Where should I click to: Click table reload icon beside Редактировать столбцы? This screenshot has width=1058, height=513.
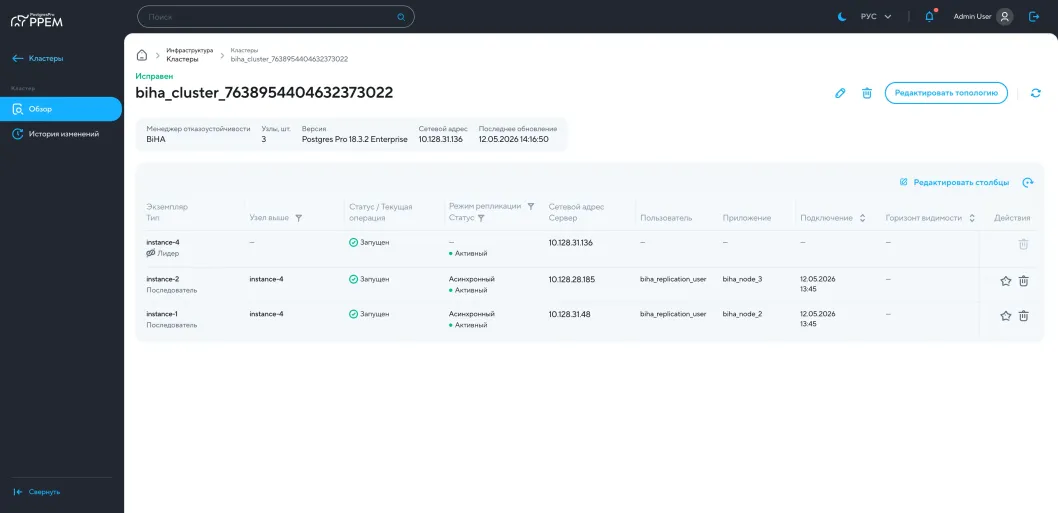coord(1028,183)
